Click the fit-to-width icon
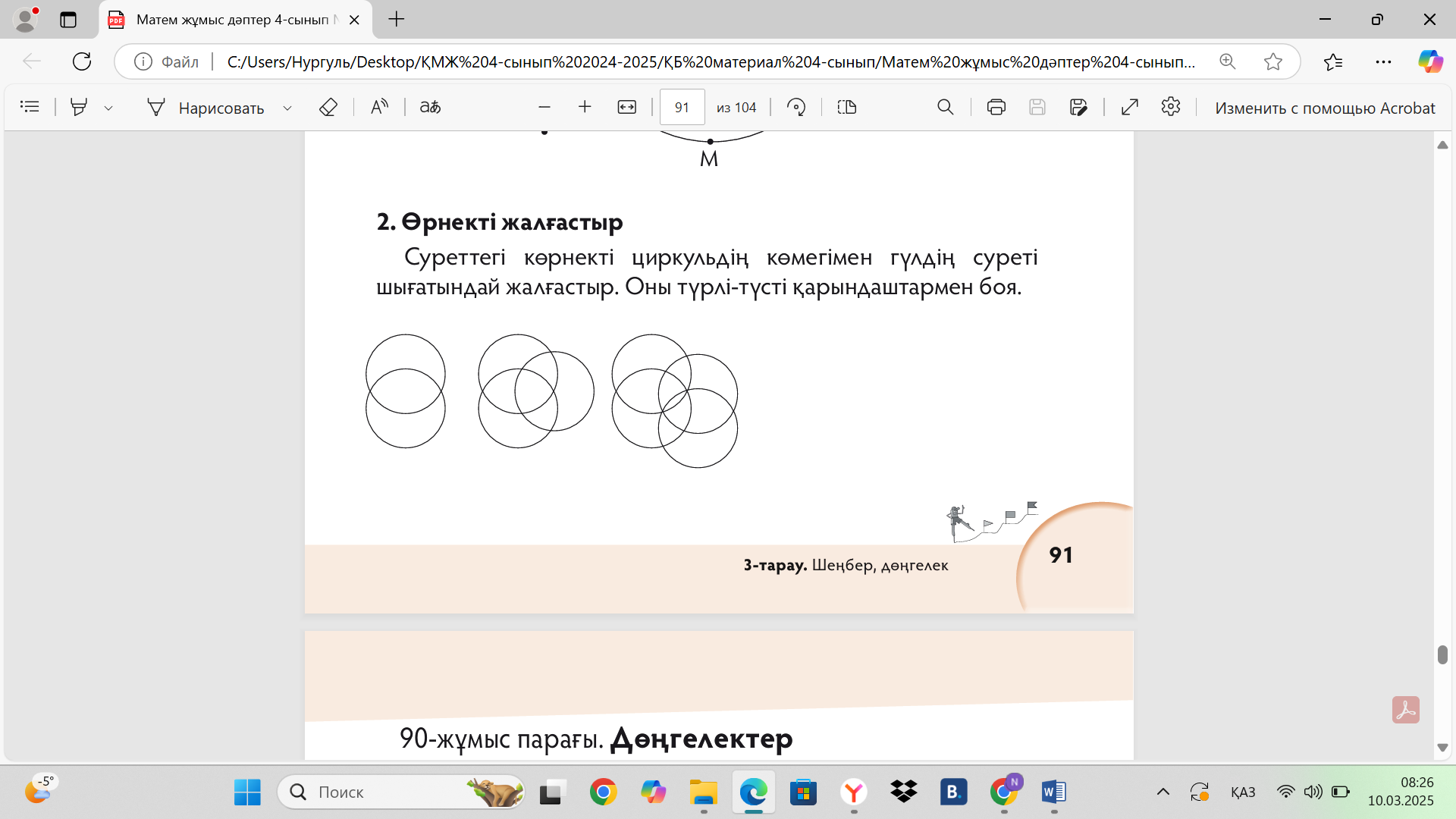The height and width of the screenshot is (819, 1456). coord(626,107)
